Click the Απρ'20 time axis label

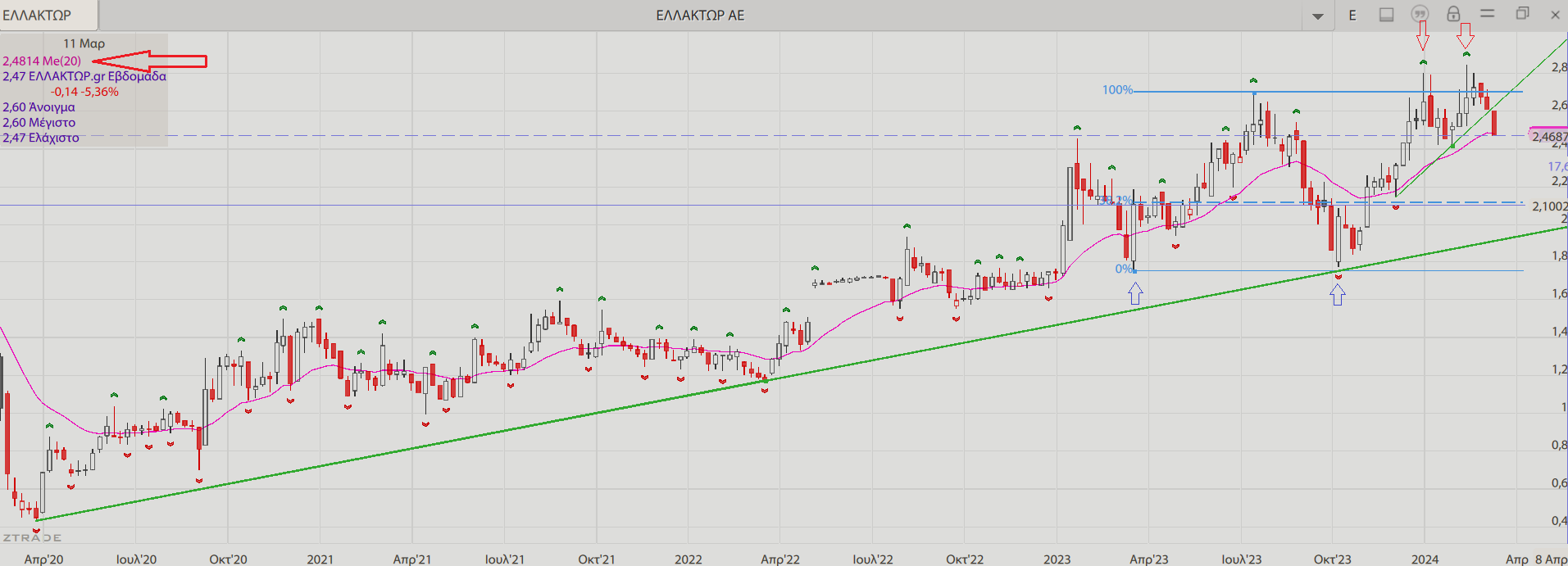(43, 559)
